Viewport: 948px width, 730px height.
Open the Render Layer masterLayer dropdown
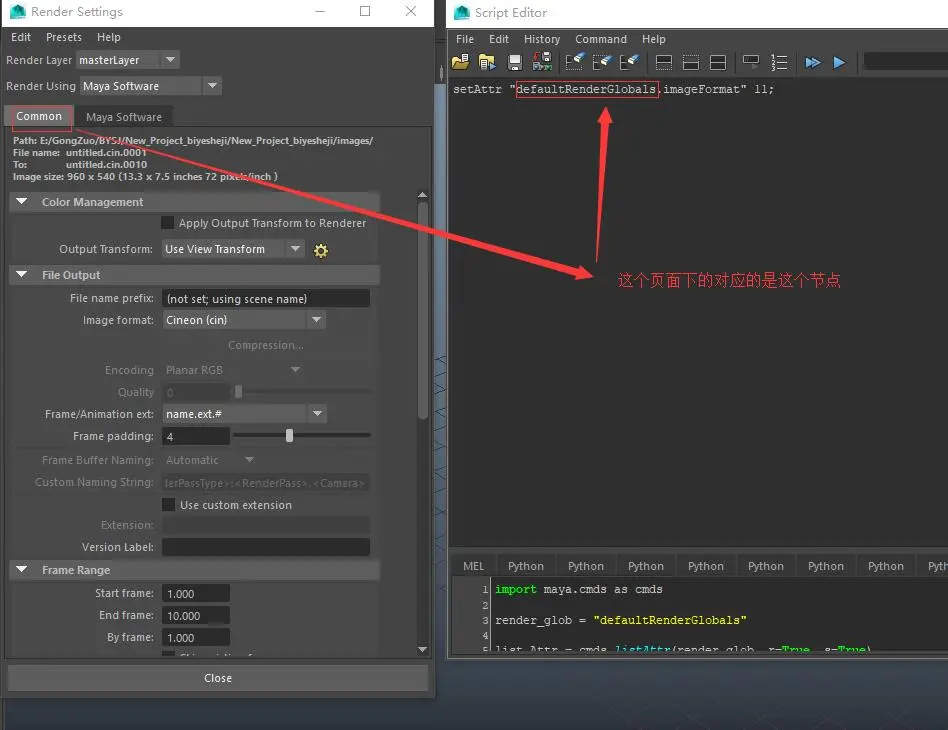click(x=128, y=60)
